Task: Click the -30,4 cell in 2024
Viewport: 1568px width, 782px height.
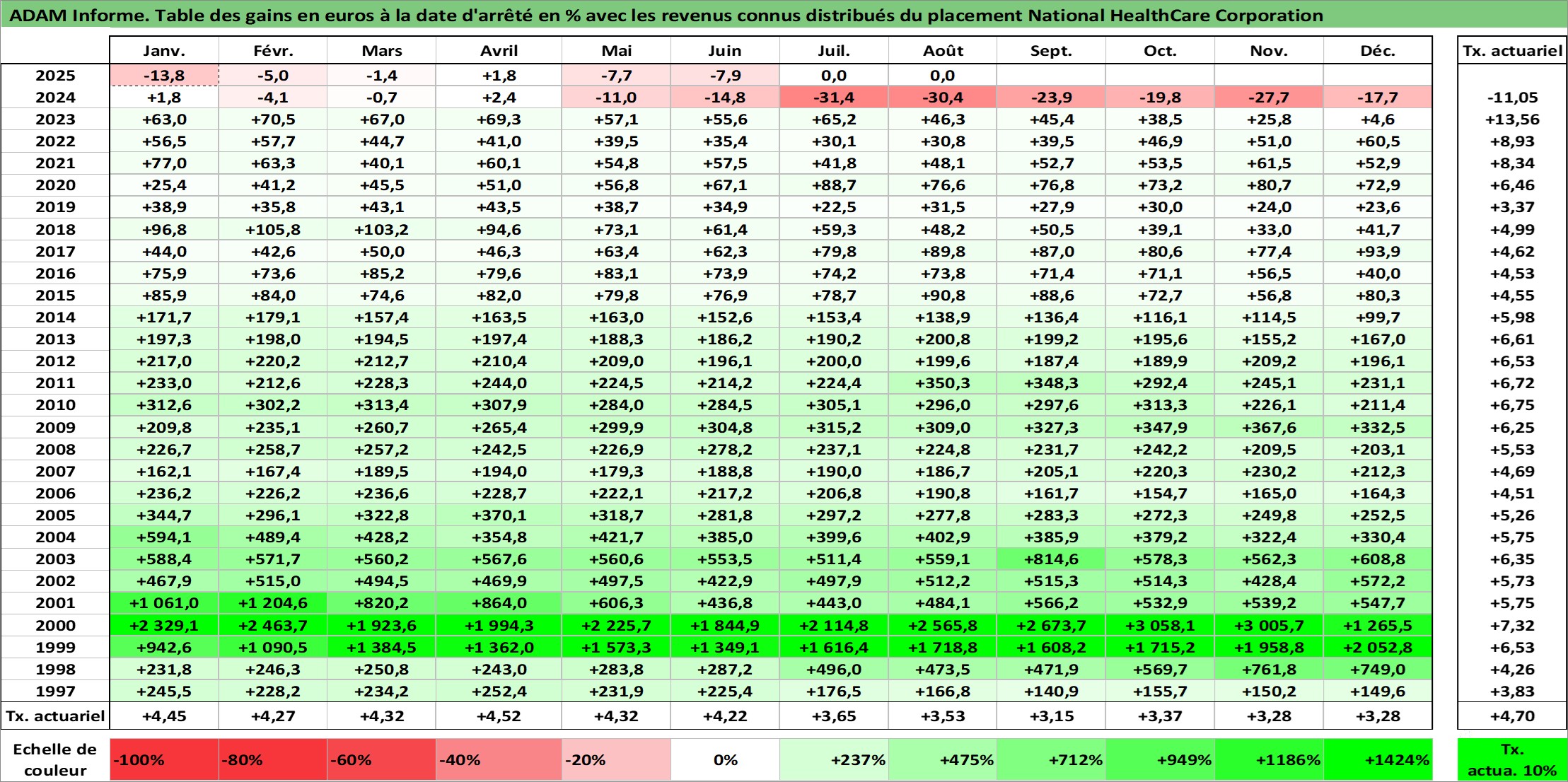Action: point(942,98)
